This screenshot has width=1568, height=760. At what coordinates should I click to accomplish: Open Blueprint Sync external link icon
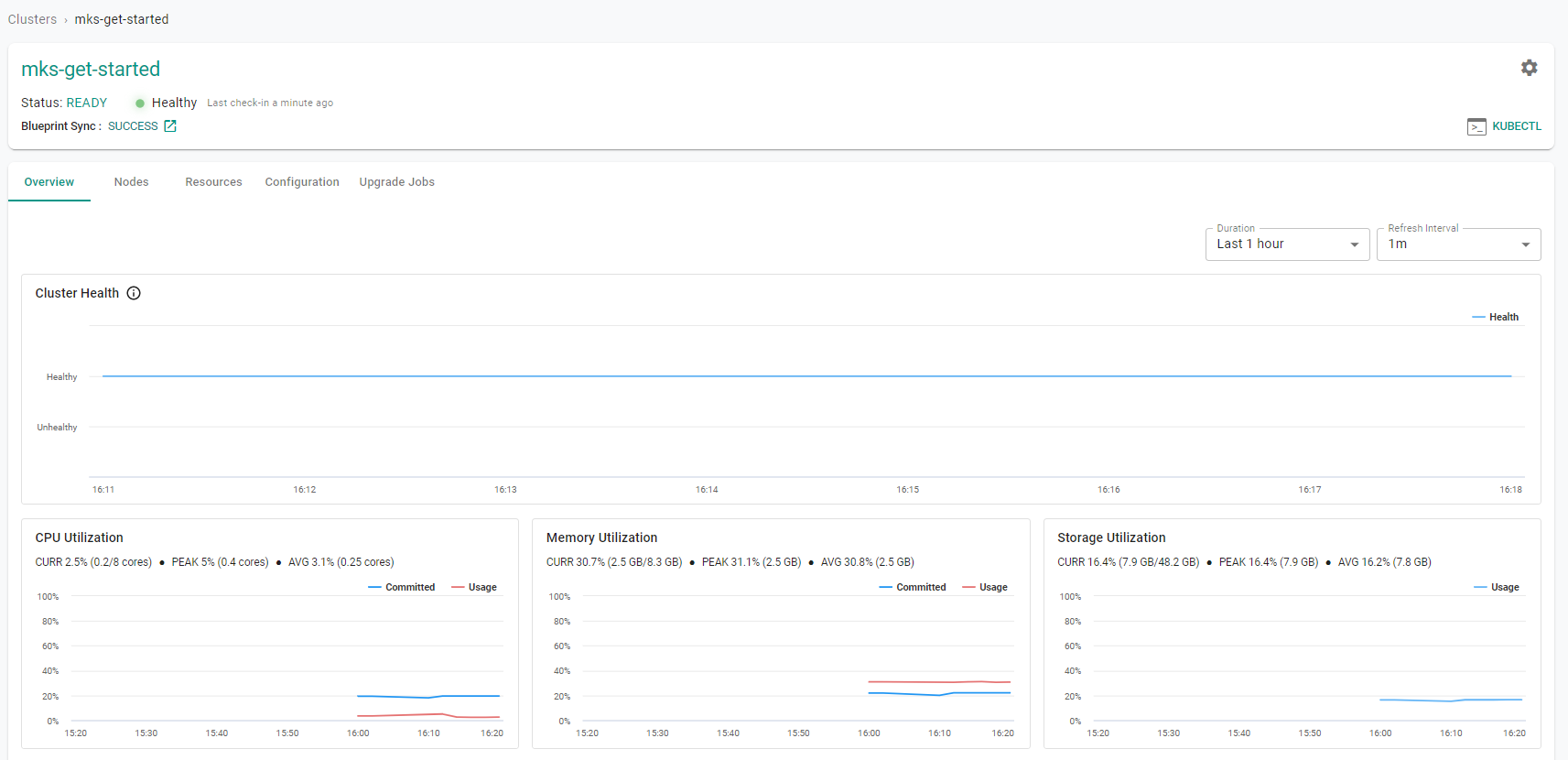point(170,126)
